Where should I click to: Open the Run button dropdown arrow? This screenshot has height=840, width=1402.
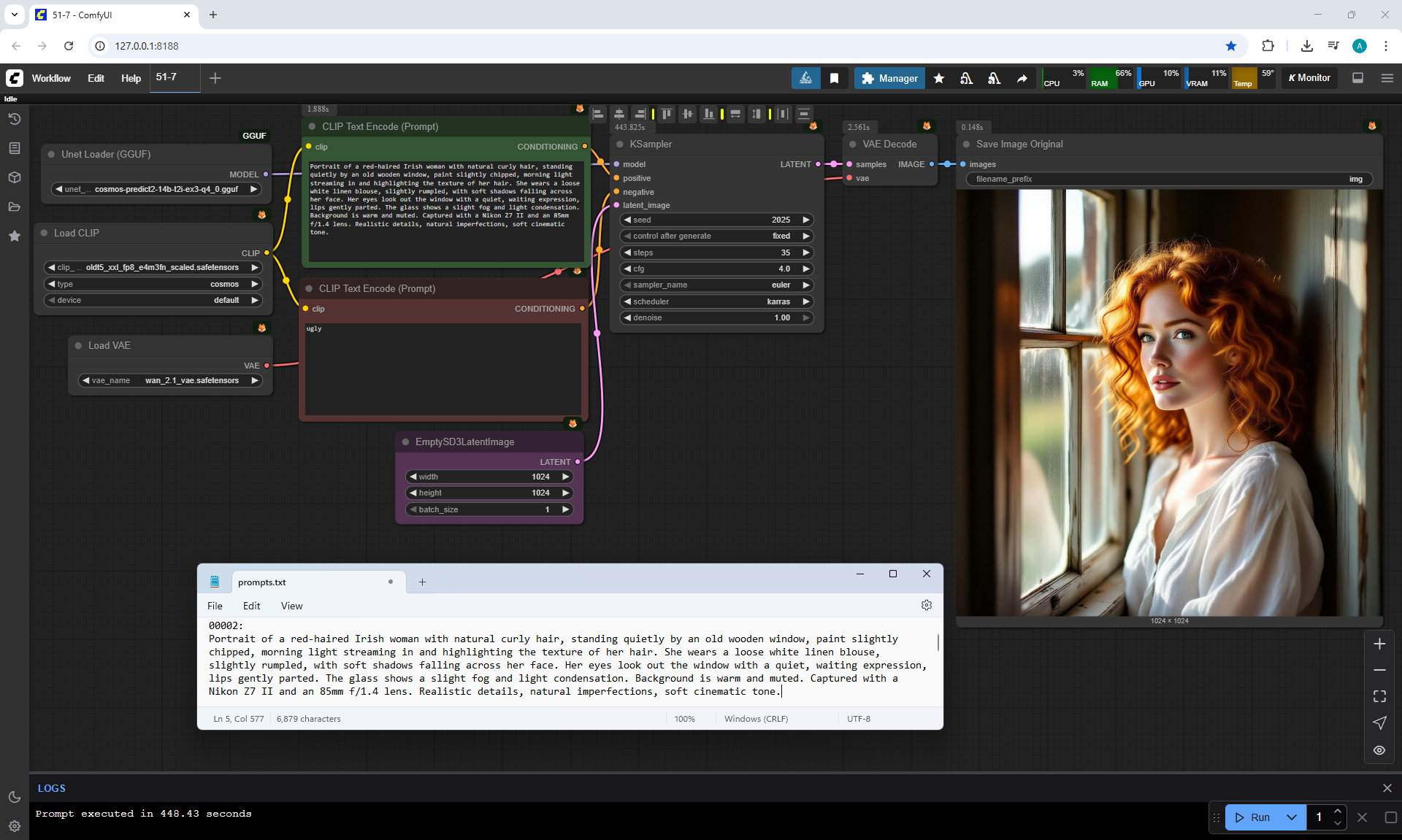pyautogui.click(x=1291, y=817)
